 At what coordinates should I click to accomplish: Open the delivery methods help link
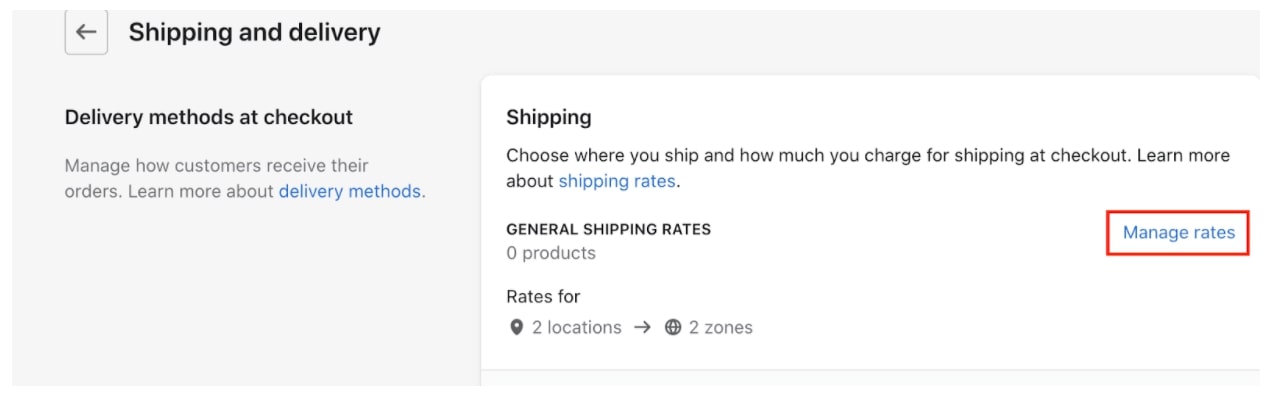tap(349, 191)
